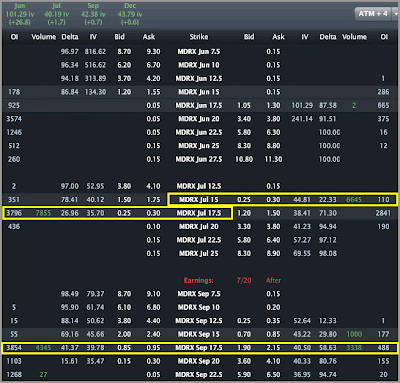Click the 7/20 earnings date
Screen dimensions: 400x383
pyautogui.click(x=244, y=280)
